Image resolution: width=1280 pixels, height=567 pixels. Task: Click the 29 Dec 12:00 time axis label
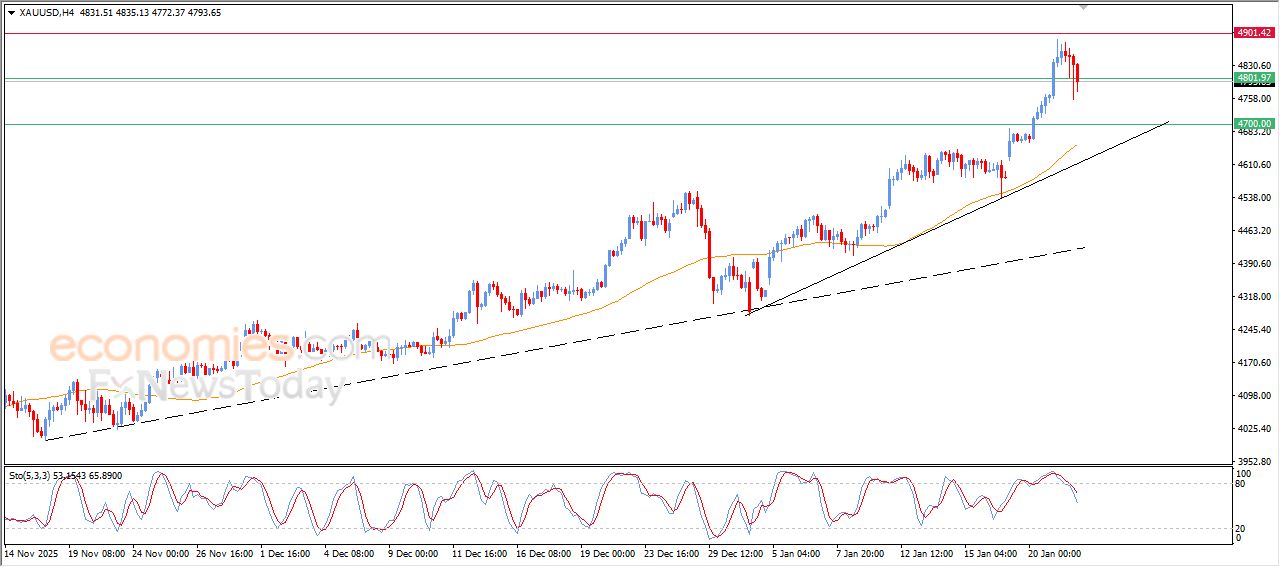(x=736, y=552)
